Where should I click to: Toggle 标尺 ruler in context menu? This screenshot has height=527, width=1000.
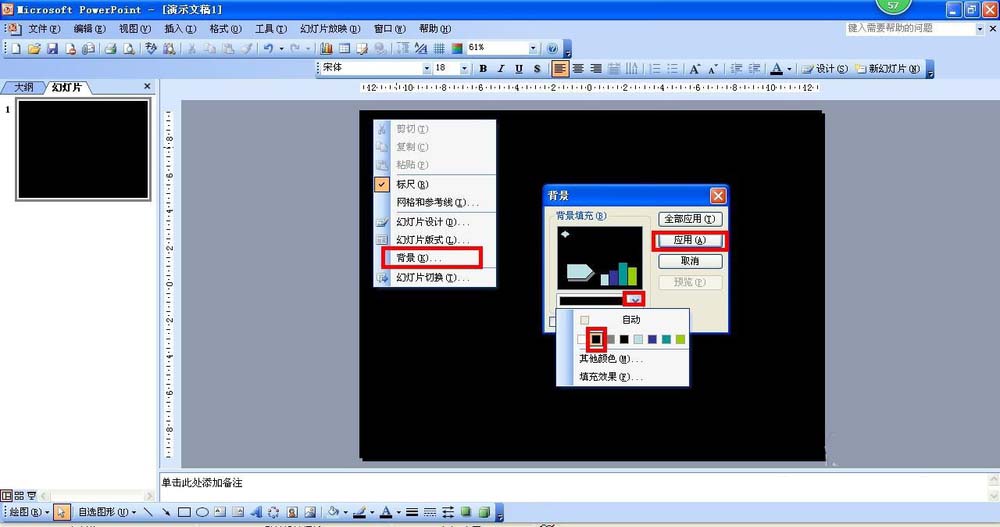[x=434, y=184]
